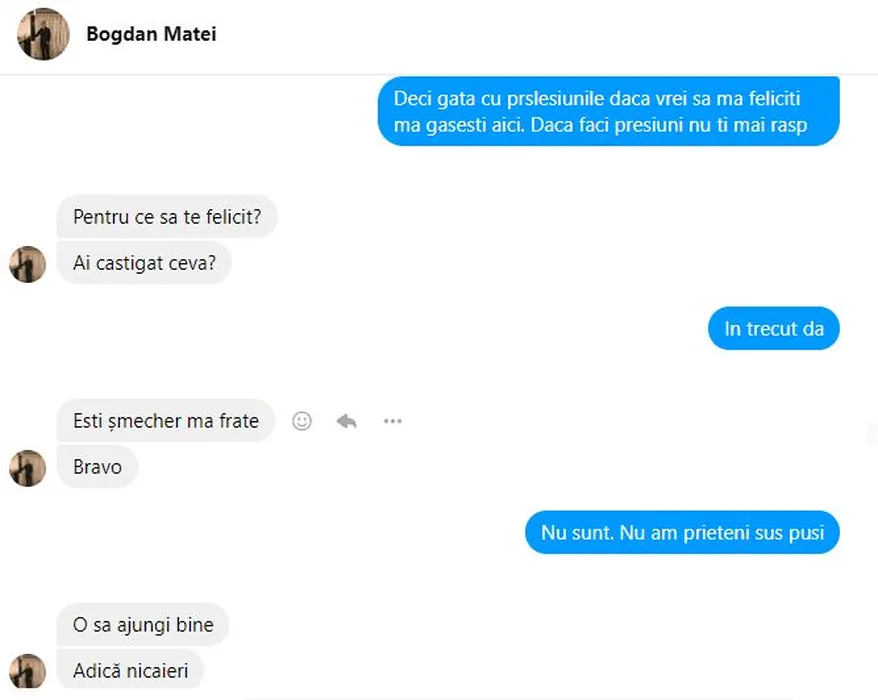Select the "In trecut da" sent message
Viewport: 878px width, 700px height.
[x=774, y=329]
